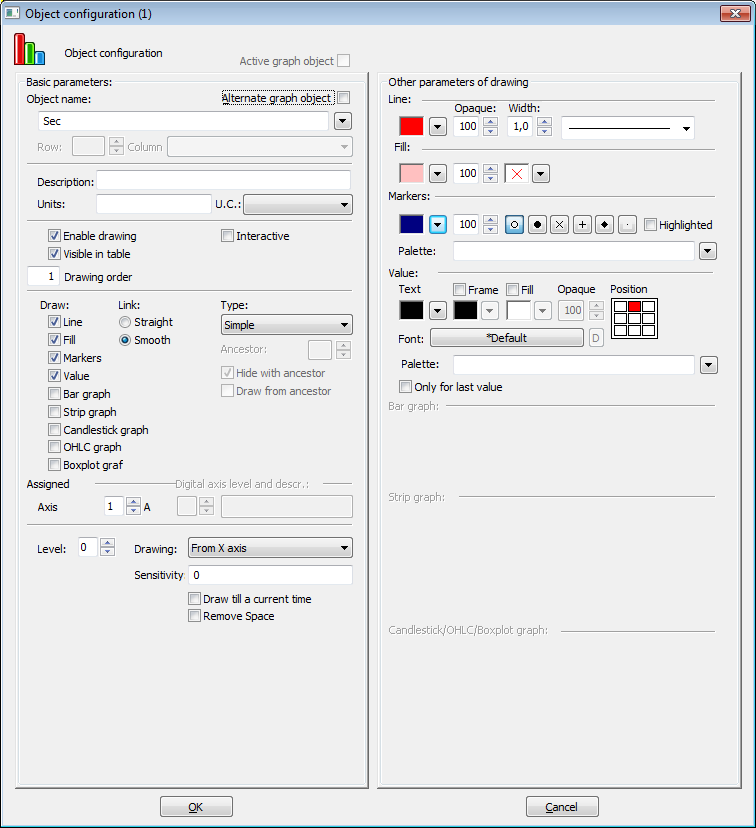Click the red X fill pattern preview
Image resolution: width=756 pixels, height=828 pixels.
[x=517, y=174]
